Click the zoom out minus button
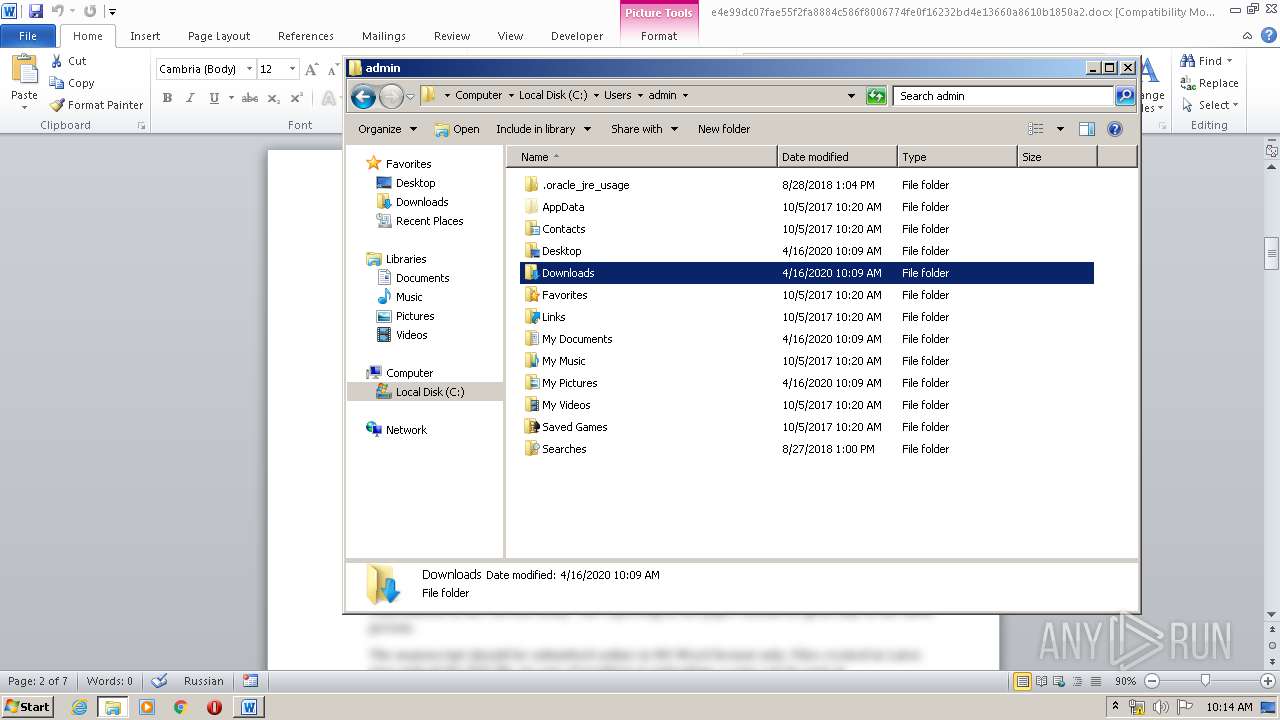The image size is (1280, 720). point(1152,681)
